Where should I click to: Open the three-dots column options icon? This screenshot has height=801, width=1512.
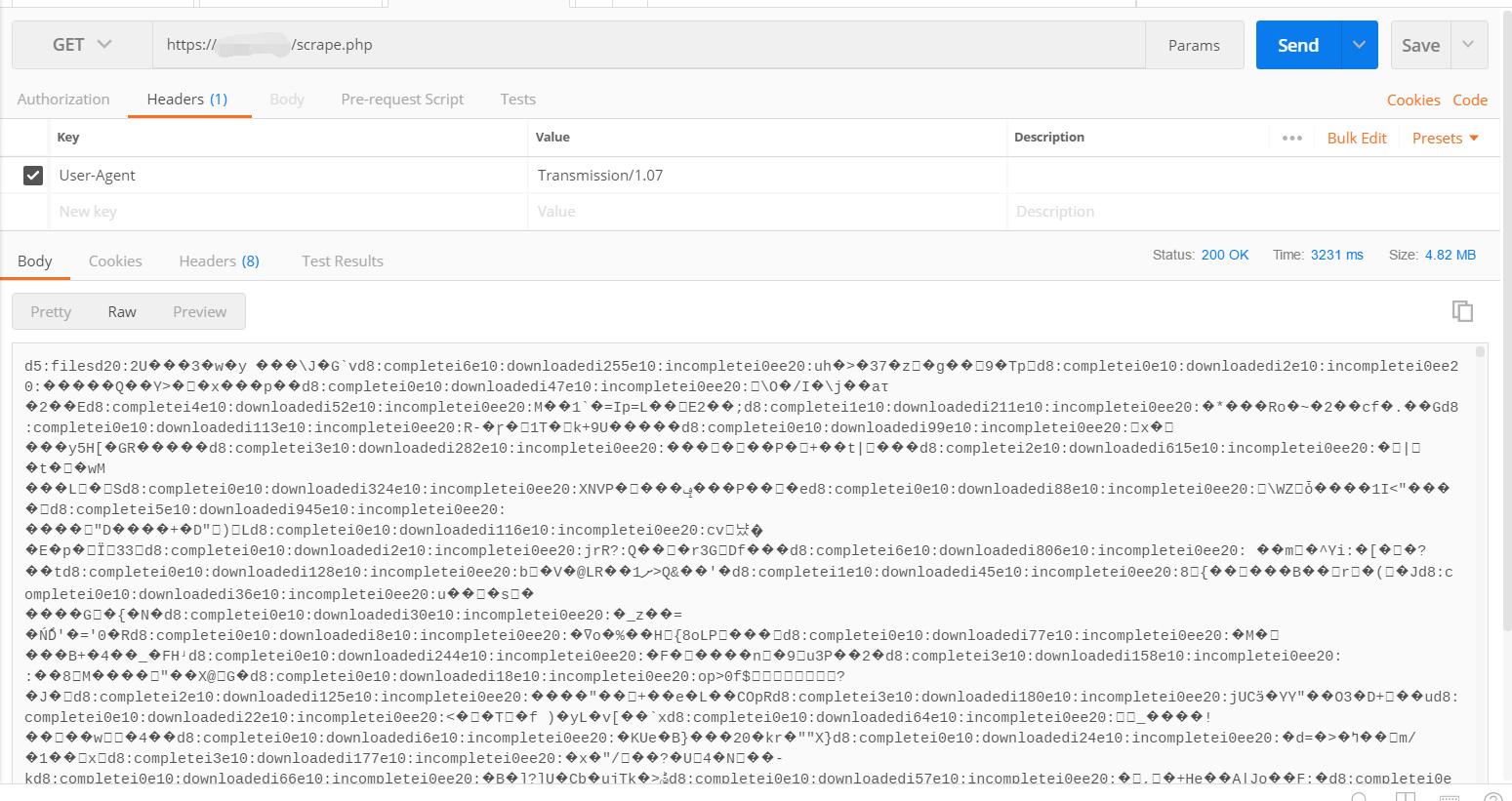tap(1292, 138)
